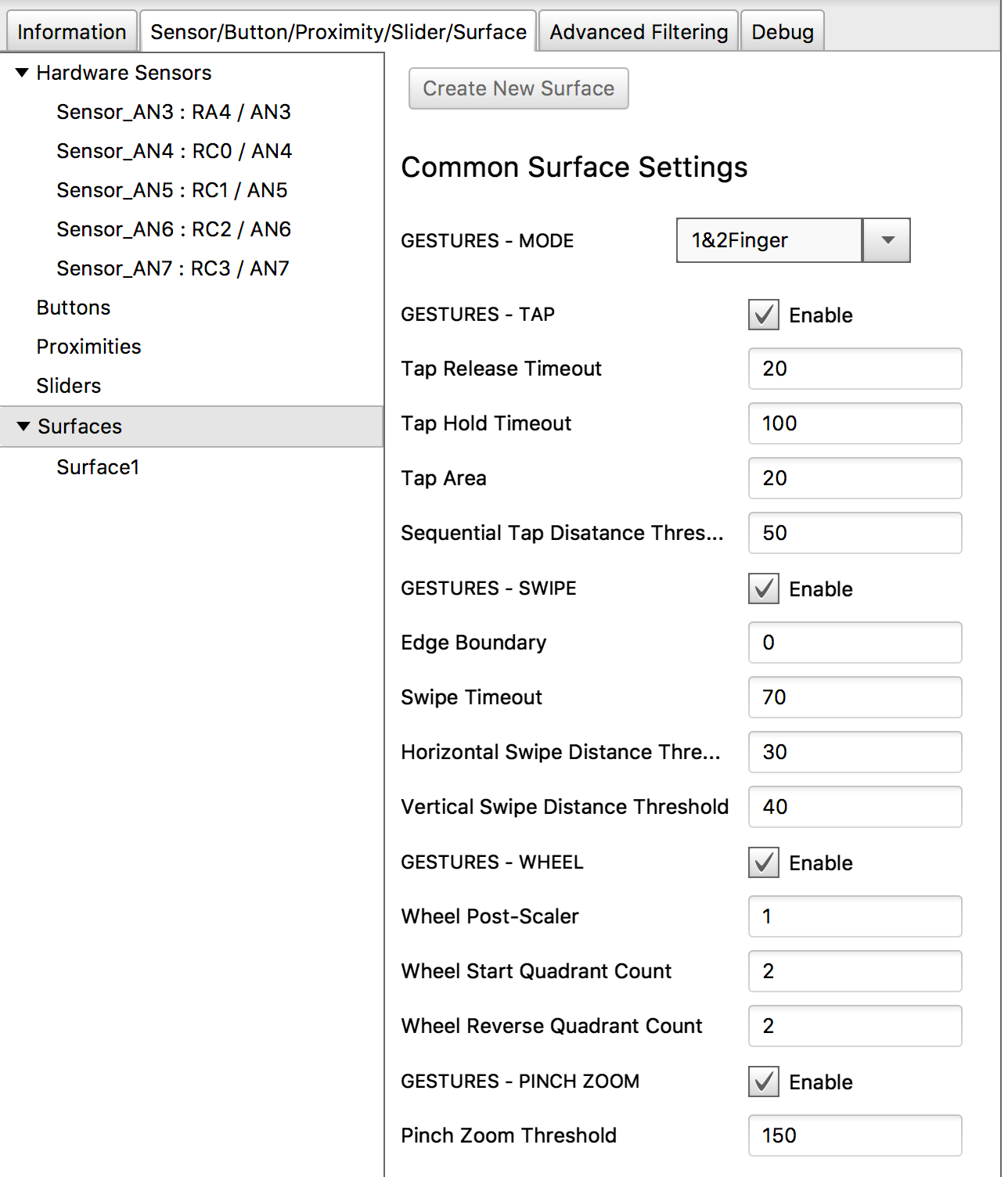The height and width of the screenshot is (1177, 1008).
Task: Go to the Debug tab
Action: [x=782, y=32]
